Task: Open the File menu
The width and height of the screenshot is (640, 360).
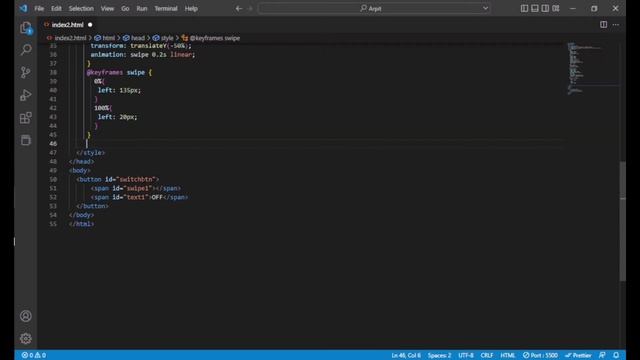Action: click(39, 9)
